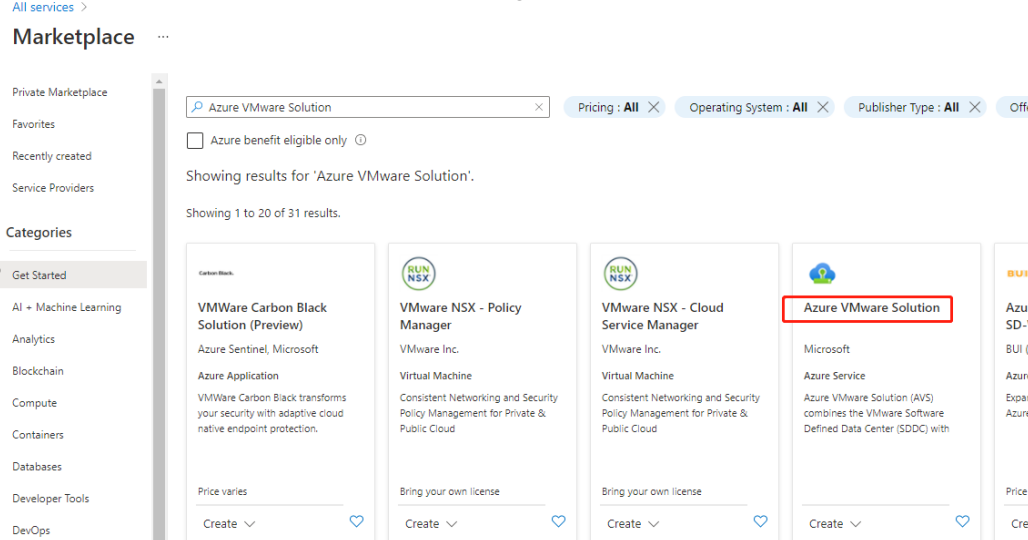The width and height of the screenshot is (1028, 540).
Task: Open the info icon beside Azure benefit
Action: (361, 141)
